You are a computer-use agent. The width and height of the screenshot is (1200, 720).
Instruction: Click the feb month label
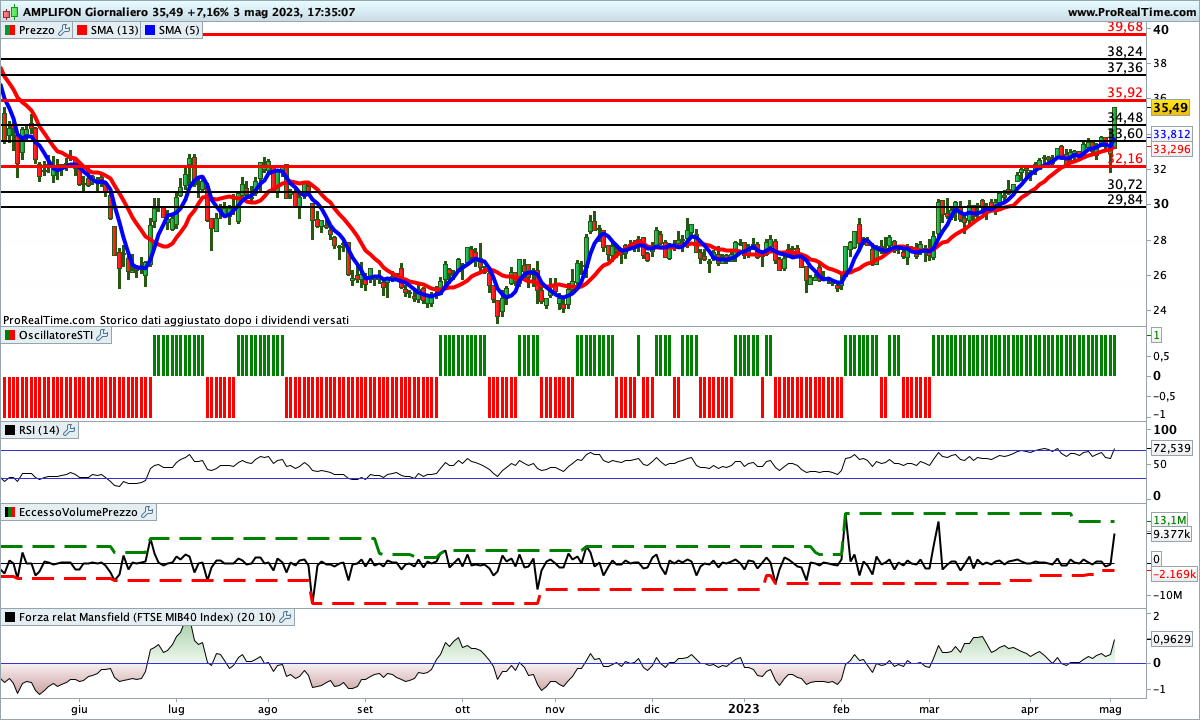pyautogui.click(x=842, y=708)
